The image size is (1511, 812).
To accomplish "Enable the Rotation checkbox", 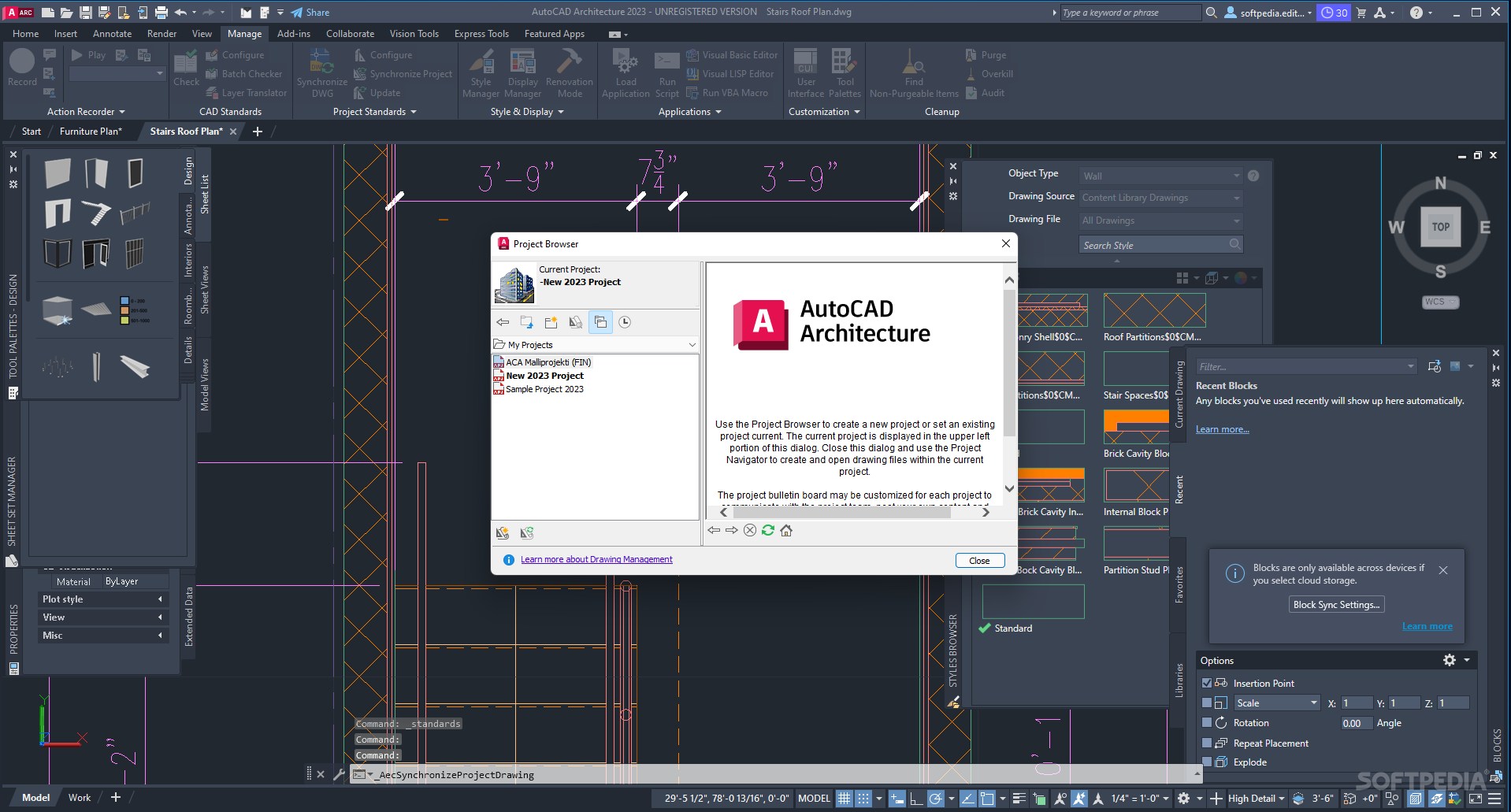I will [1207, 722].
